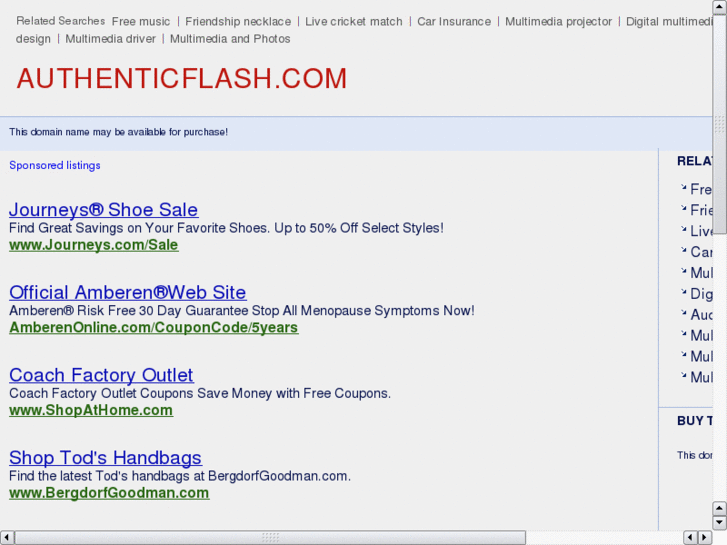Click Journeys ad description about 50% off
This screenshot has width=727, height=545.
click(x=226, y=228)
